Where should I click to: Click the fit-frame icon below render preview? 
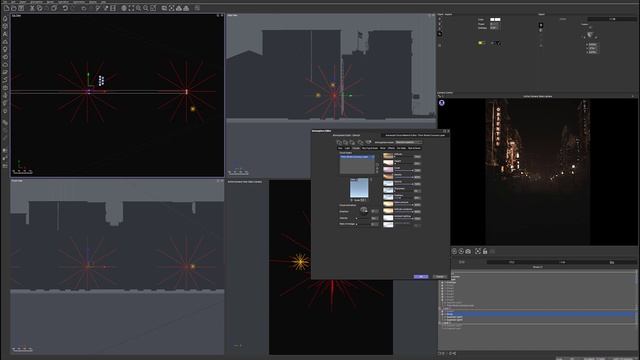(x=478, y=251)
